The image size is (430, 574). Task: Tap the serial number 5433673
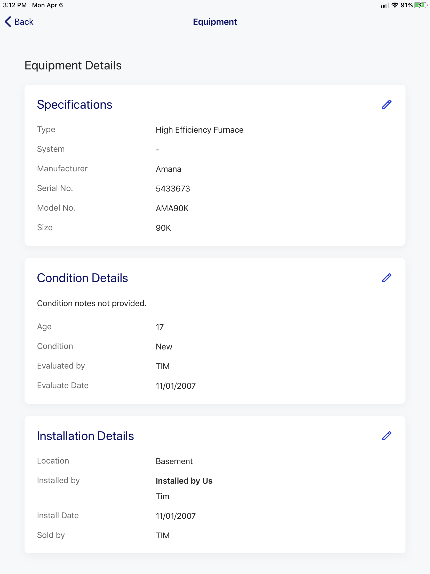173,189
